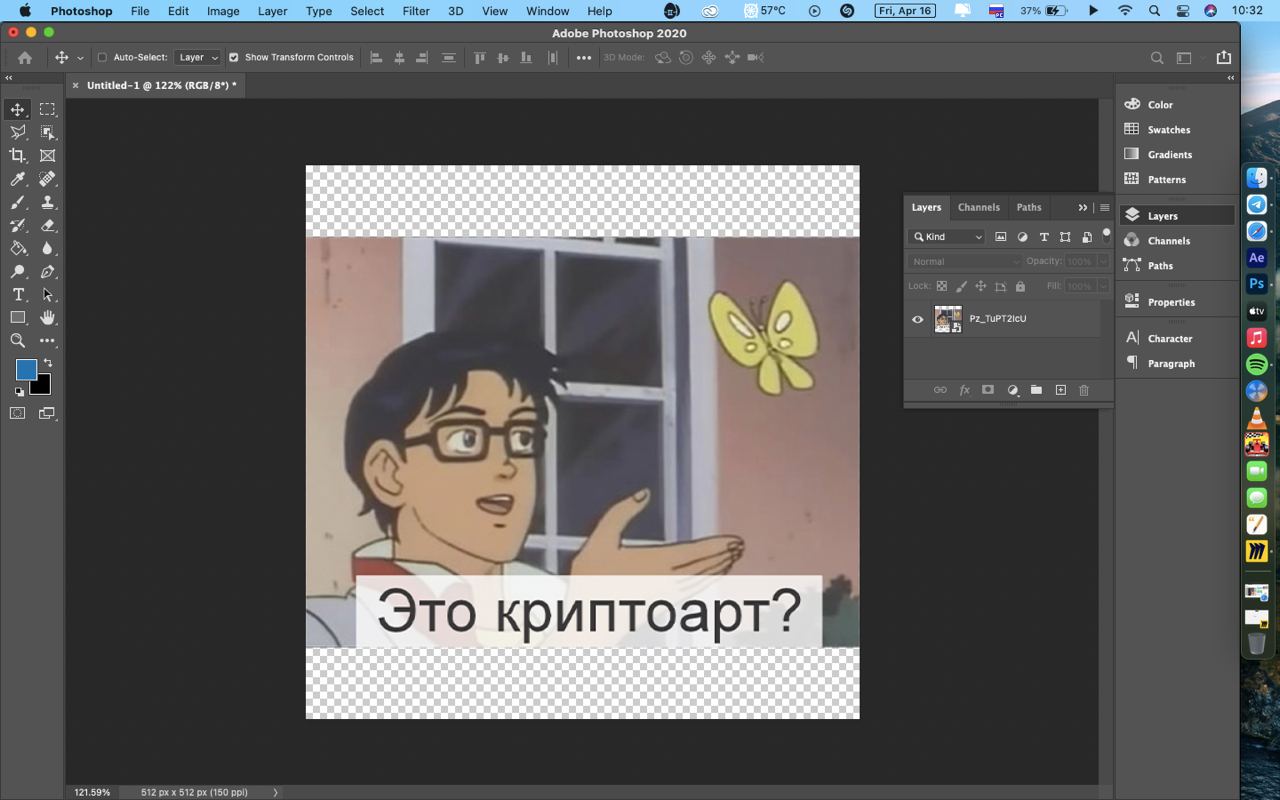1280x800 pixels.
Task: Toggle lock all for layer
Action: click(x=1020, y=286)
